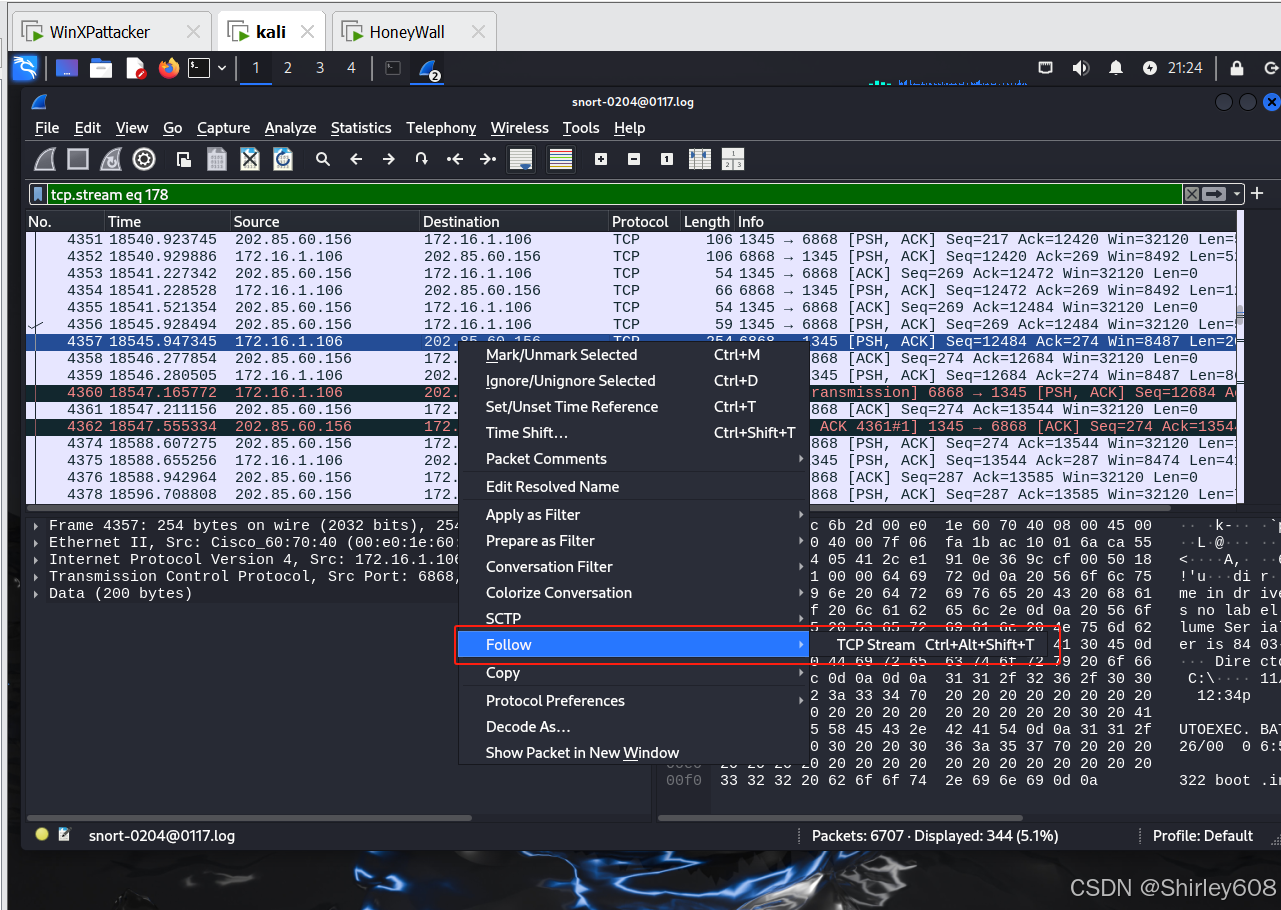Expand Ethernet II details row
The width and height of the screenshot is (1281, 910).
click(x=36, y=543)
